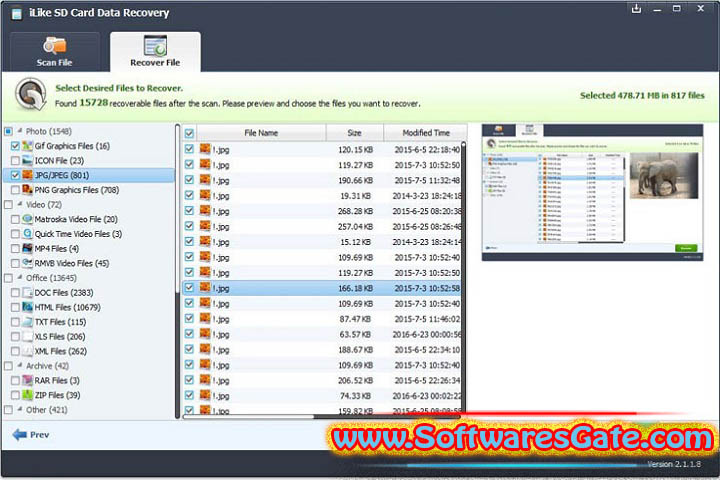
Task: Click the PNG Graphics Files type icon
Action: coord(28,190)
